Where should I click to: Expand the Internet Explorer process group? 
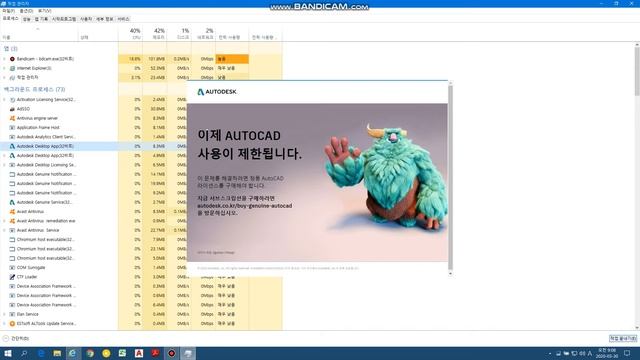[x=4, y=68]
